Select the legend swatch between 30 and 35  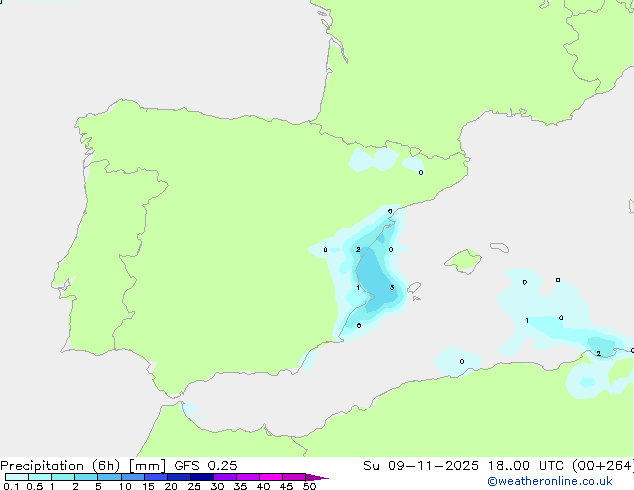point(225,477)
